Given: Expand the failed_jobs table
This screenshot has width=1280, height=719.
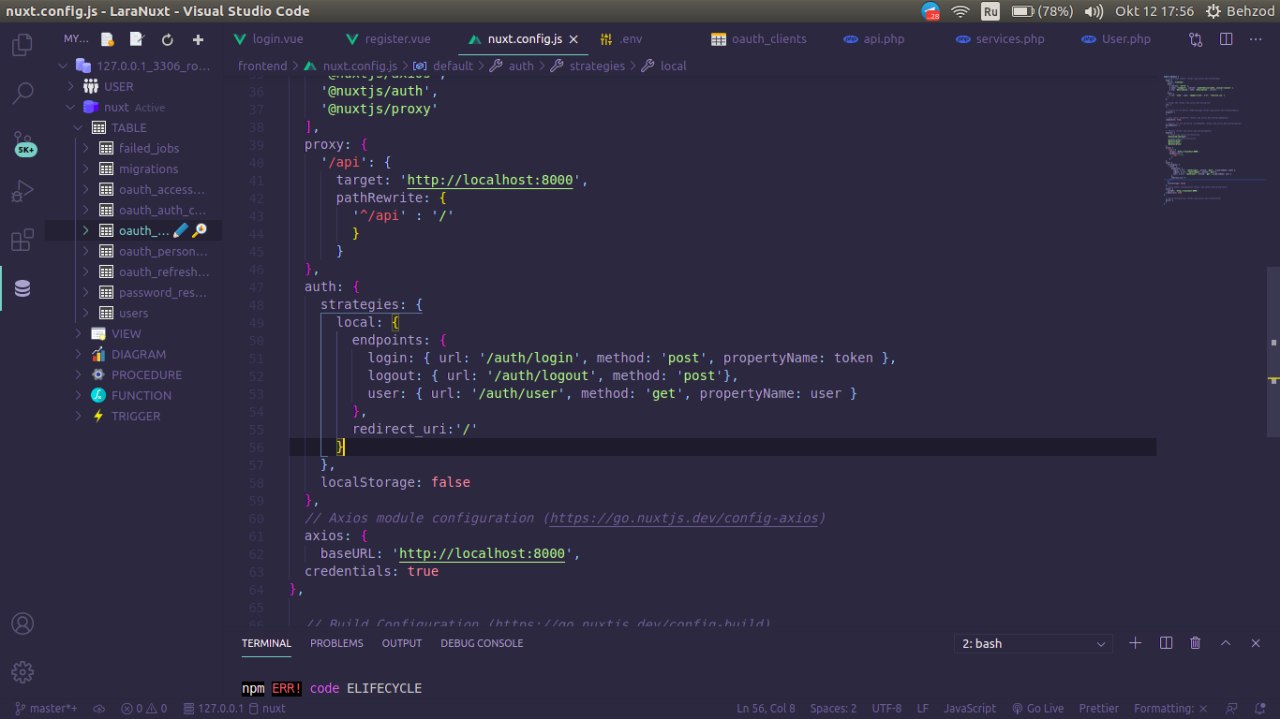Looking at the screenshot, I should point(86,148).
